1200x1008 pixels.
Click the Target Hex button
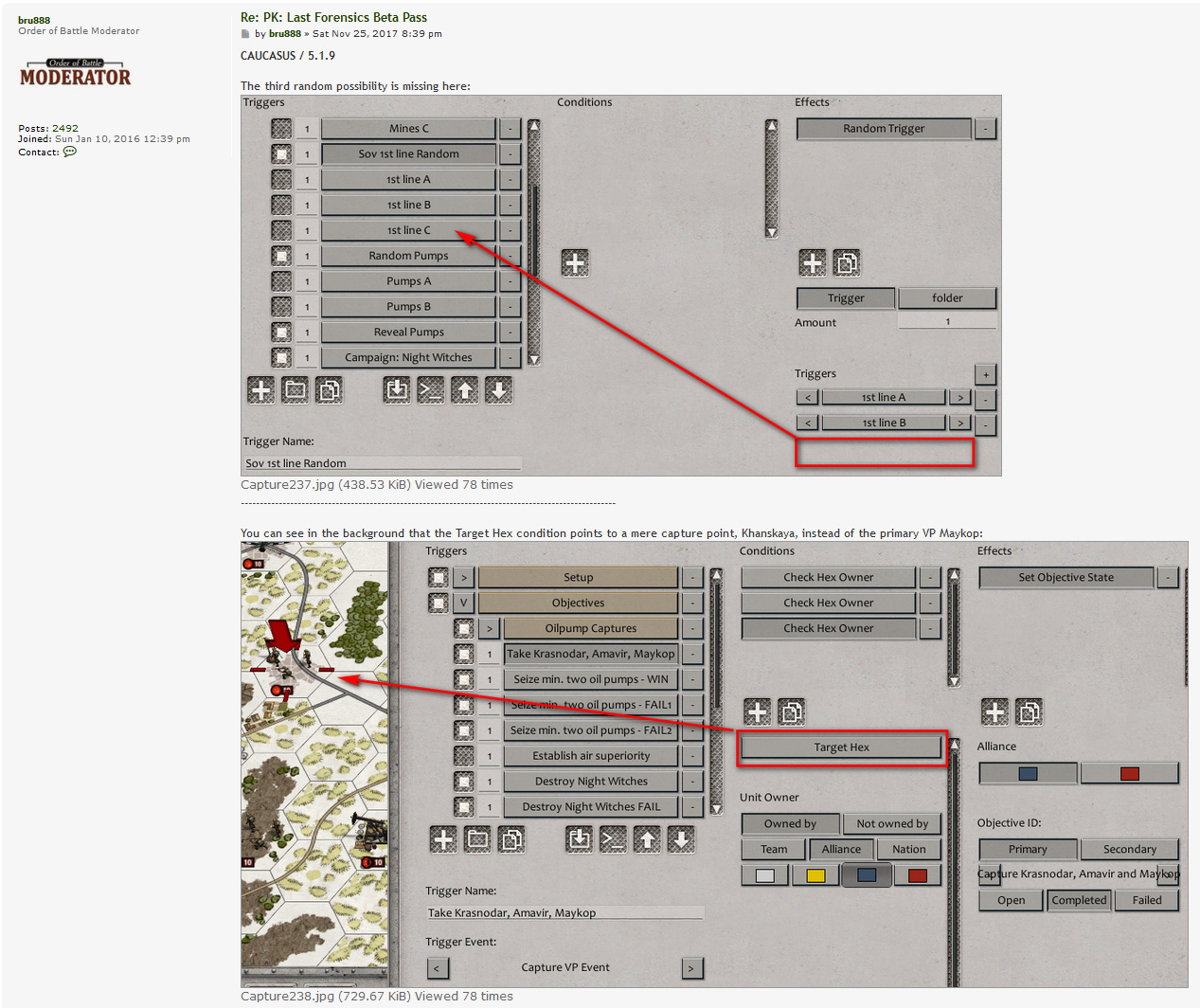pos(841,747)
